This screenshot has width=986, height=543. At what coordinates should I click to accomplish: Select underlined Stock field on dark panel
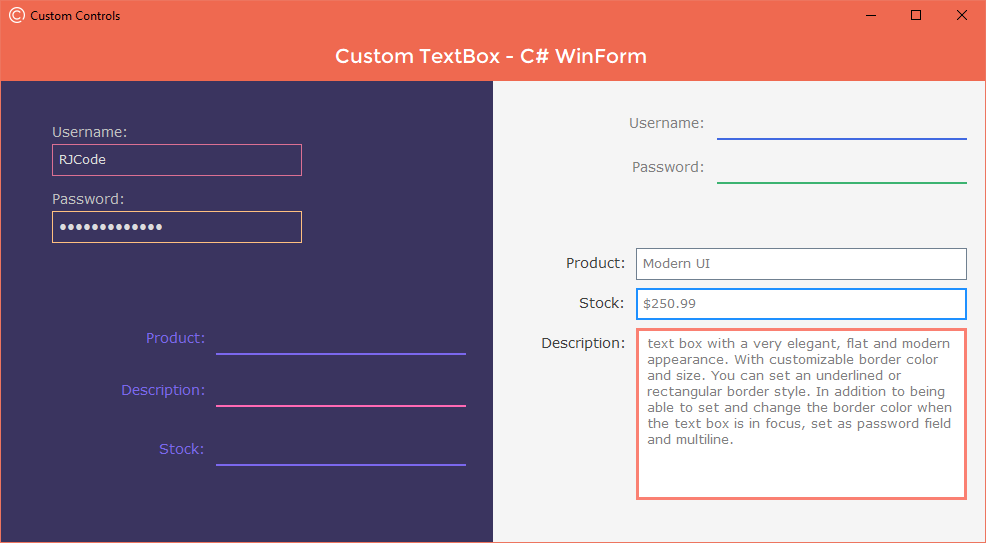(x=340, y=451)
